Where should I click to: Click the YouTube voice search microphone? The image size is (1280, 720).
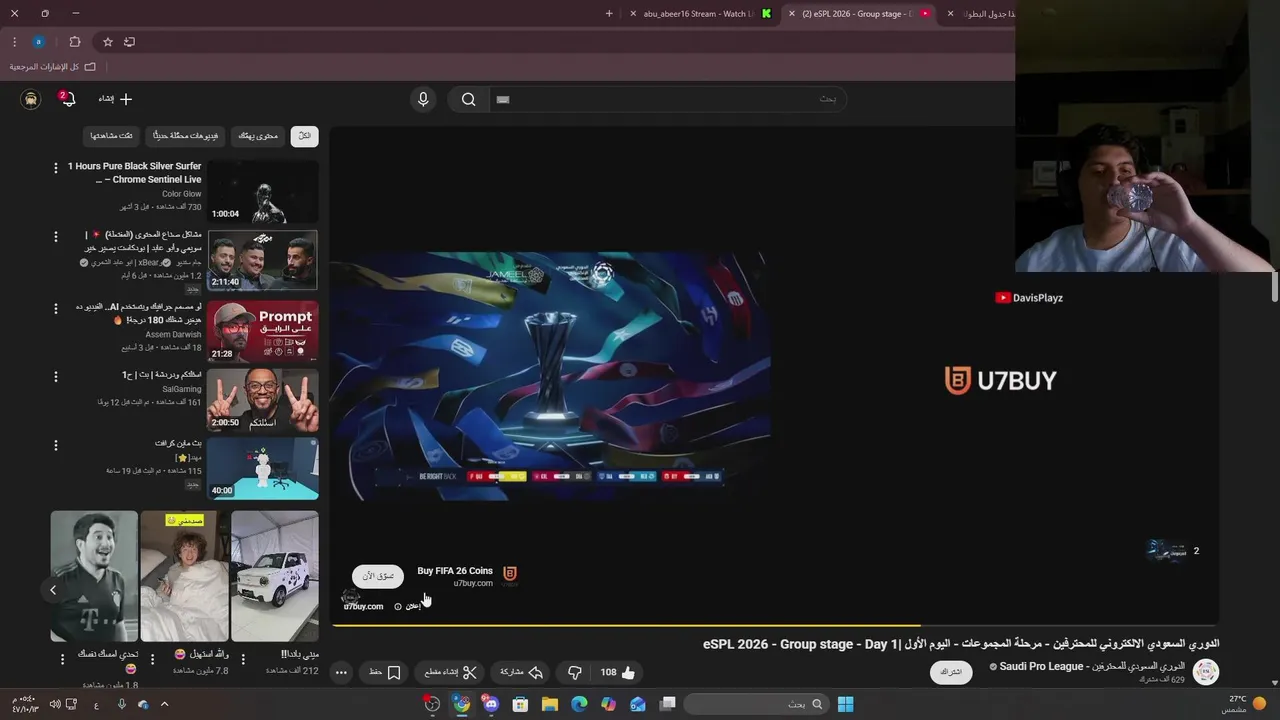tap(423, 99)
